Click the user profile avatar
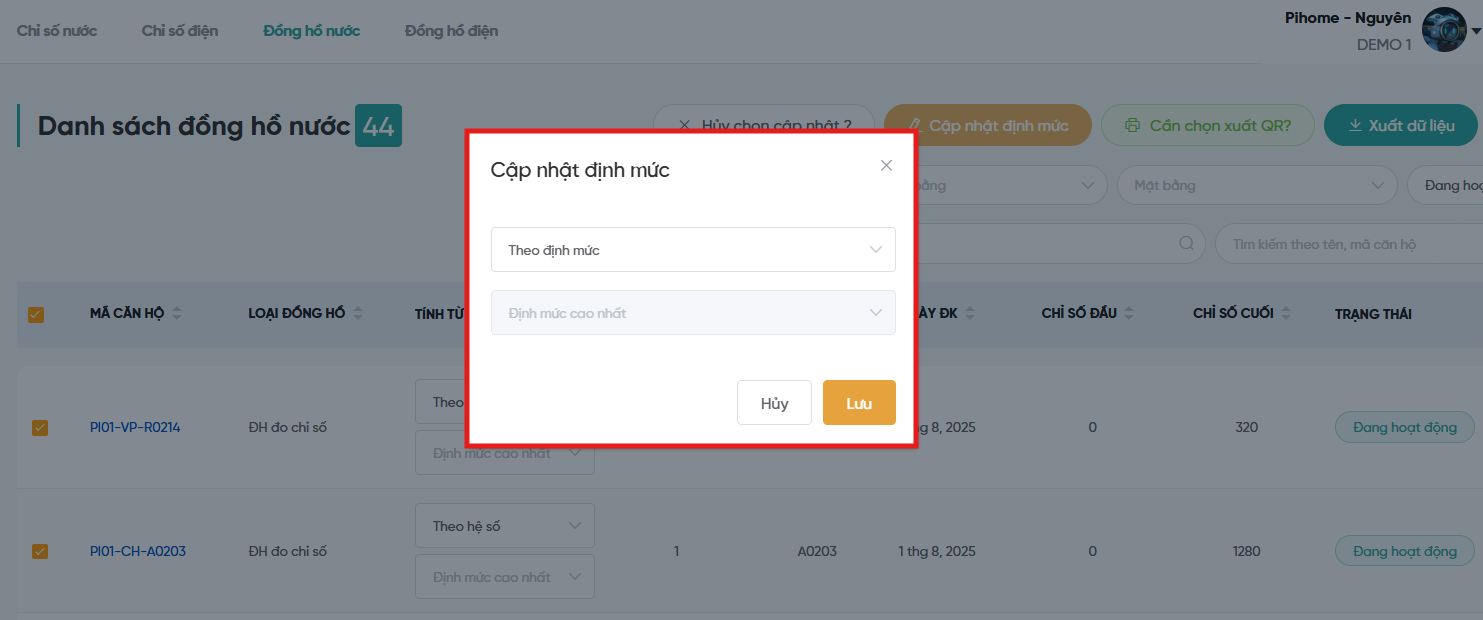Viewport: 1483px width, 620px height. click(1443, 30)
